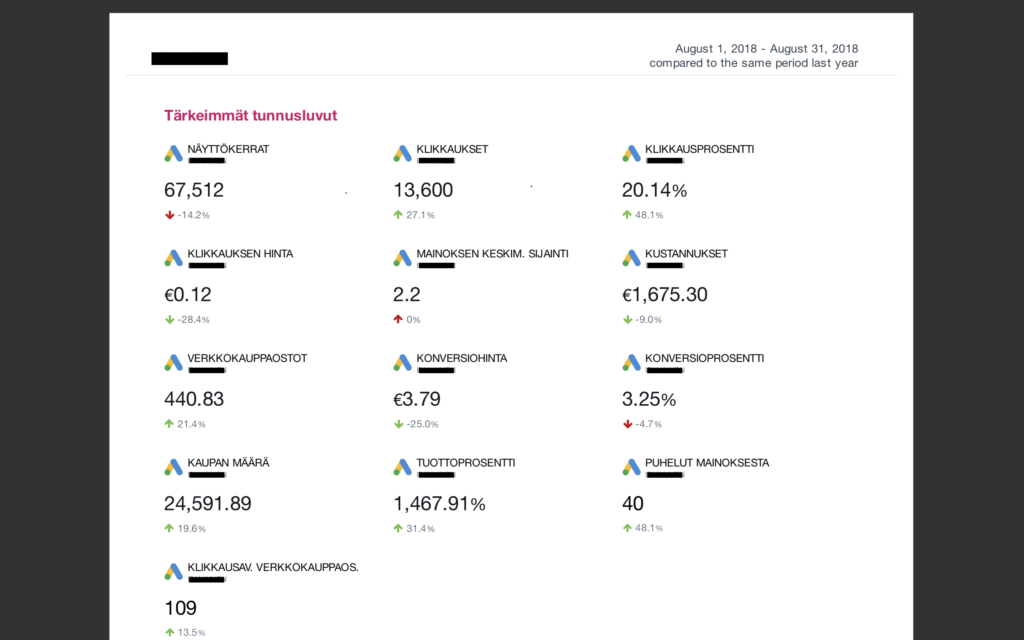Viewport: 1024px width, 640px height.
Task: Click the calls value 40
Action: coord(633,504)
